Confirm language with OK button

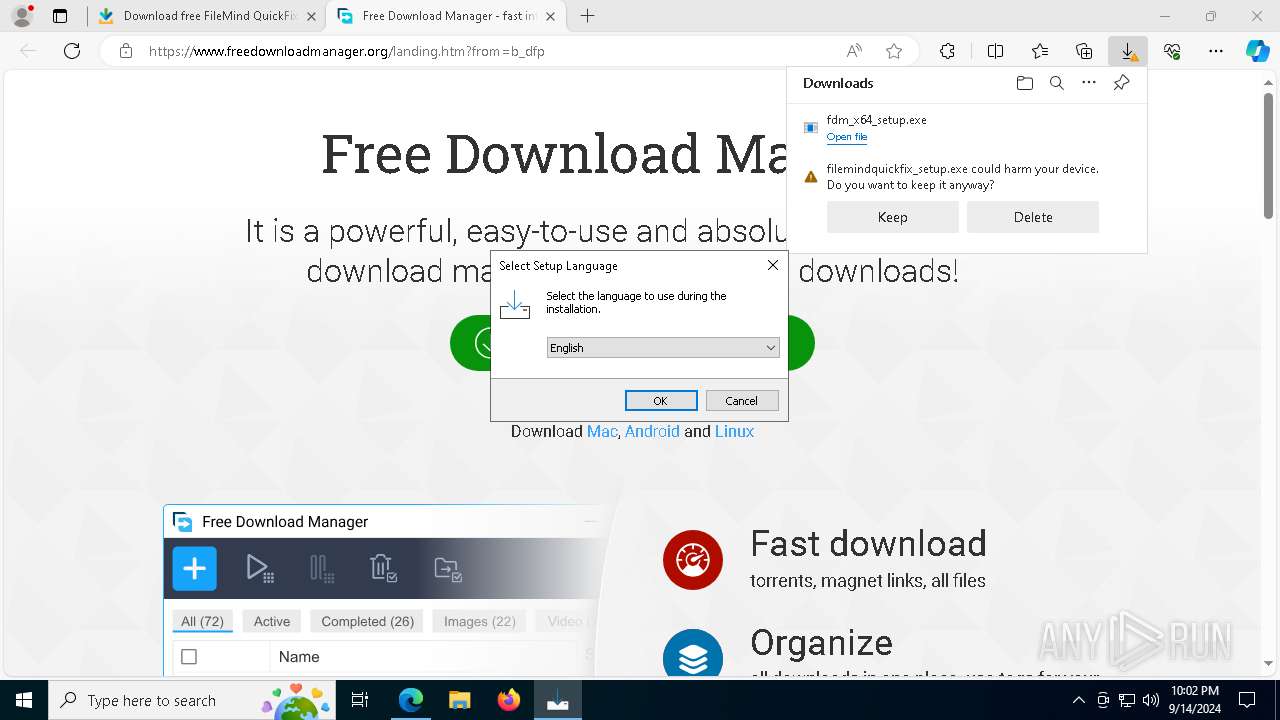point(661,401)
